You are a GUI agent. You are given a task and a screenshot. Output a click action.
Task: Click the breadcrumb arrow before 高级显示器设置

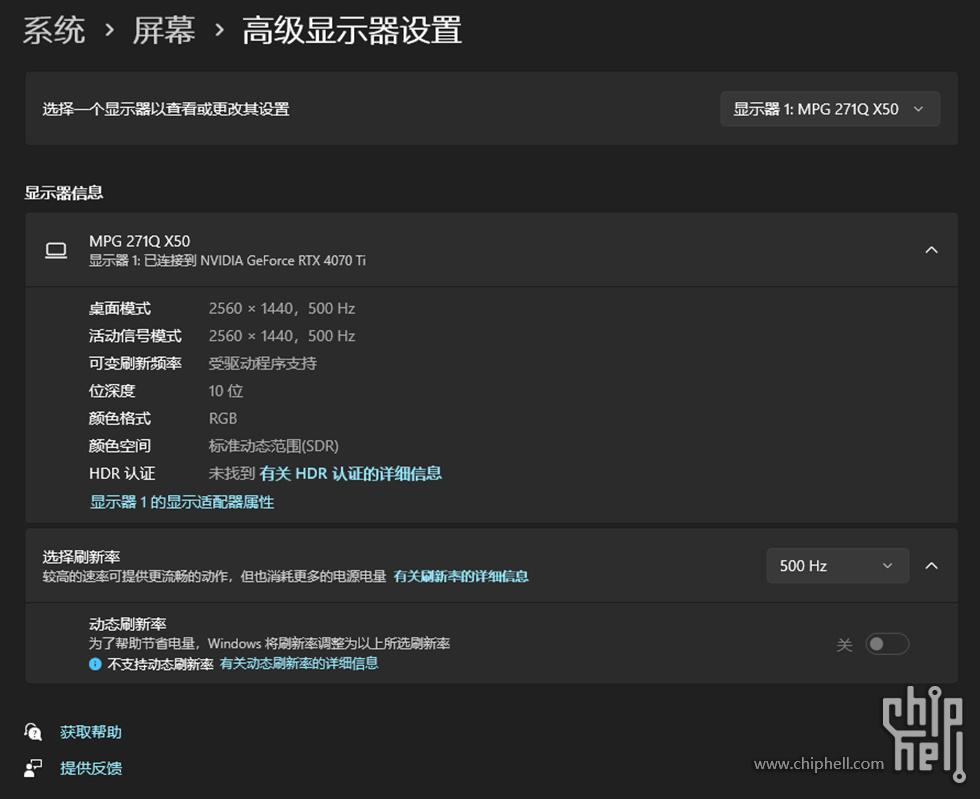point(219,31)
